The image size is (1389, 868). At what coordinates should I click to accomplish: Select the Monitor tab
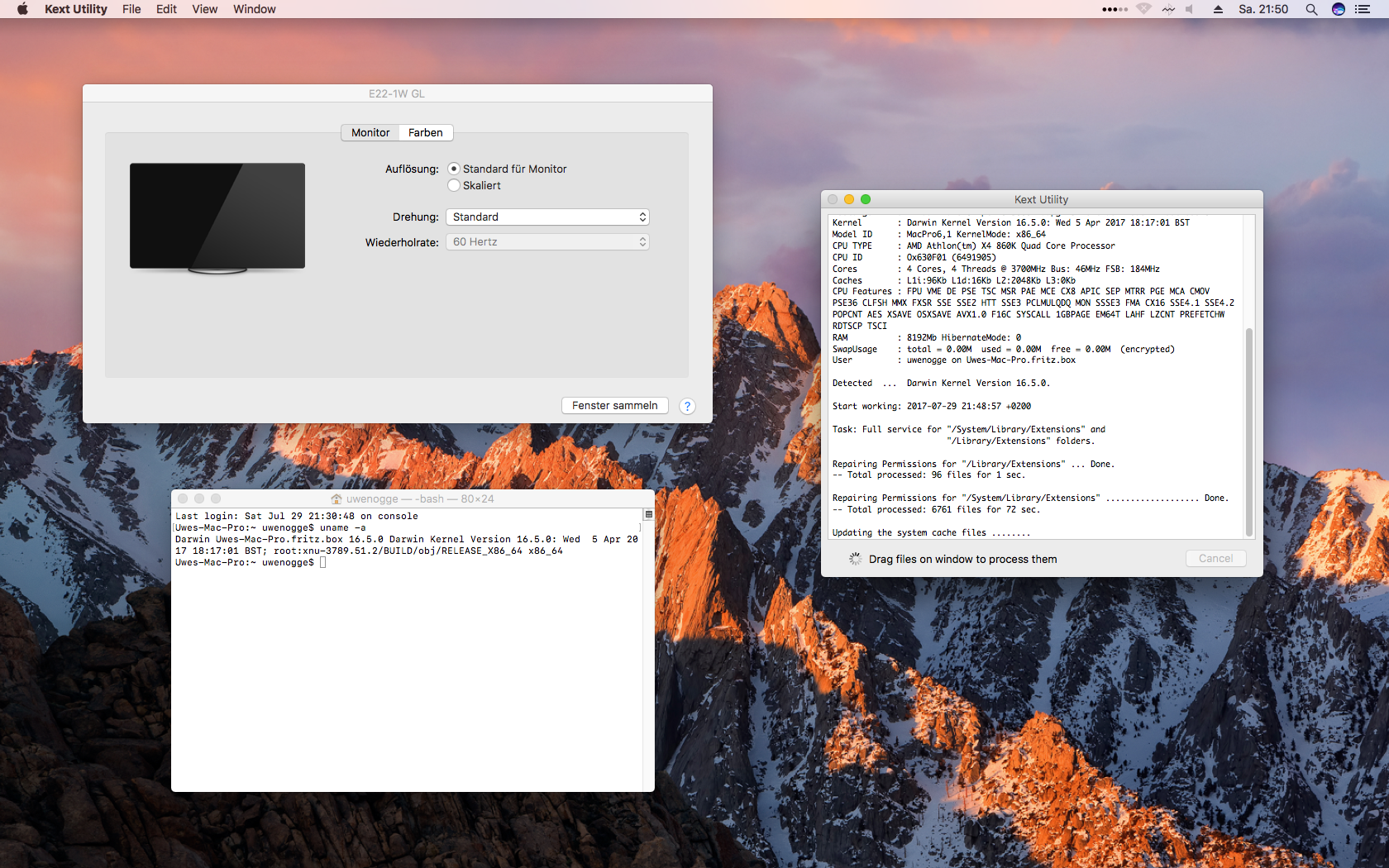tap(370, 133)
